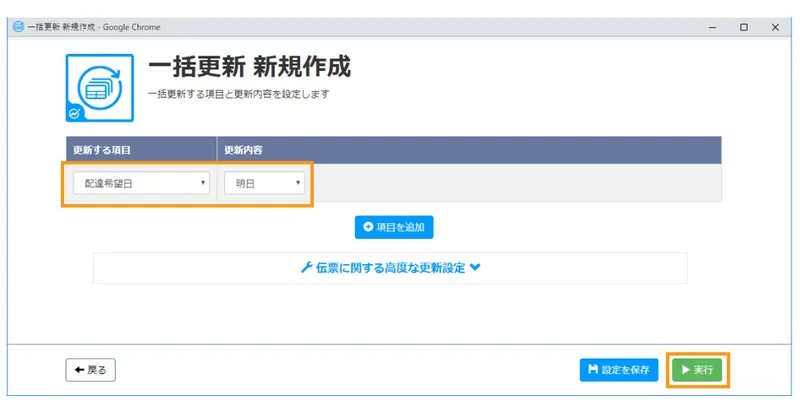Close the Chrome window
Screen dimensions: 800x417
[775, 27]
